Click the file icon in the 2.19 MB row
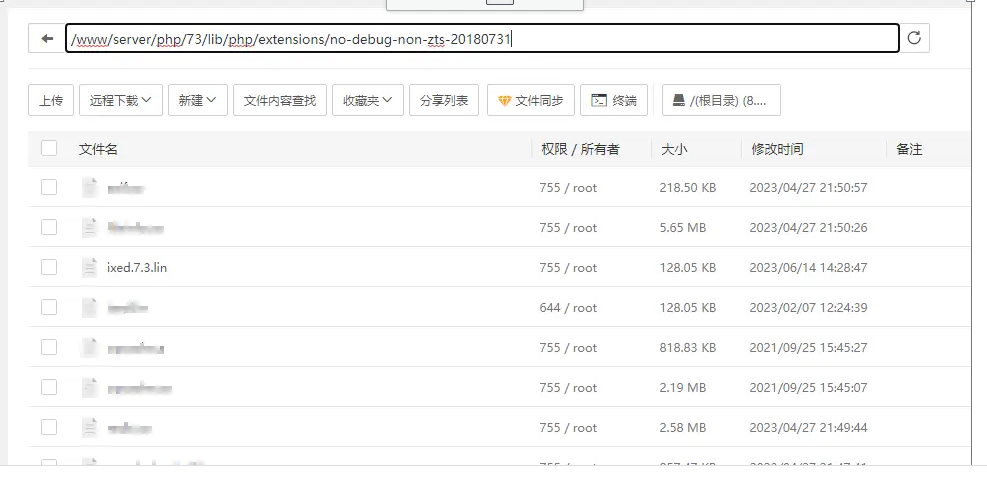 pos(90,388)
